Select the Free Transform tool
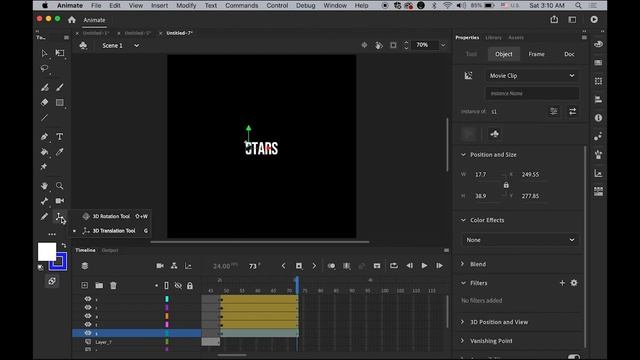 point(60,53)
